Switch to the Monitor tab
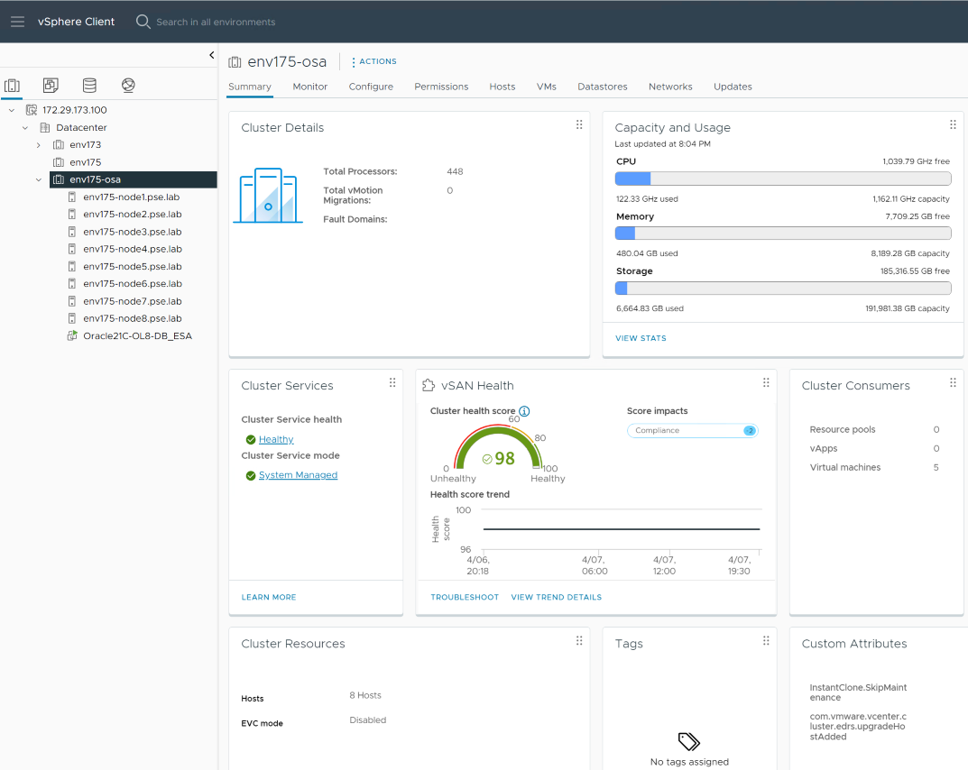Image resolution: width=968 pixels, height=770 pixels. click(310, 87)
